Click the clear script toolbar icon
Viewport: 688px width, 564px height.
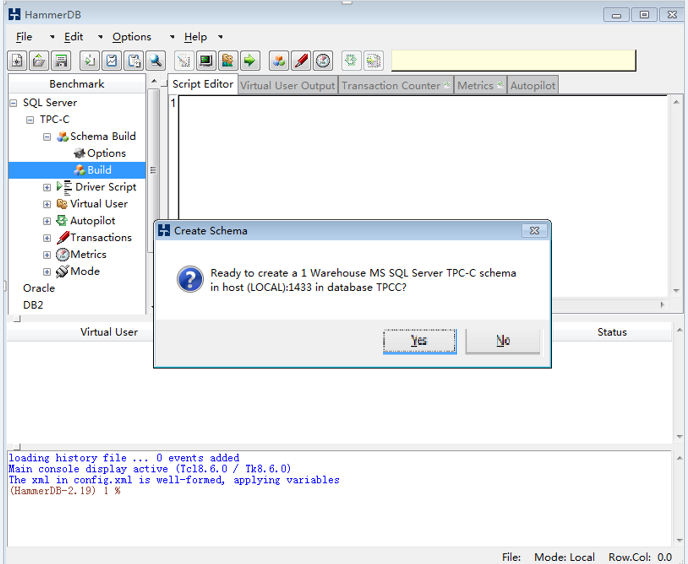pos(184,61)
